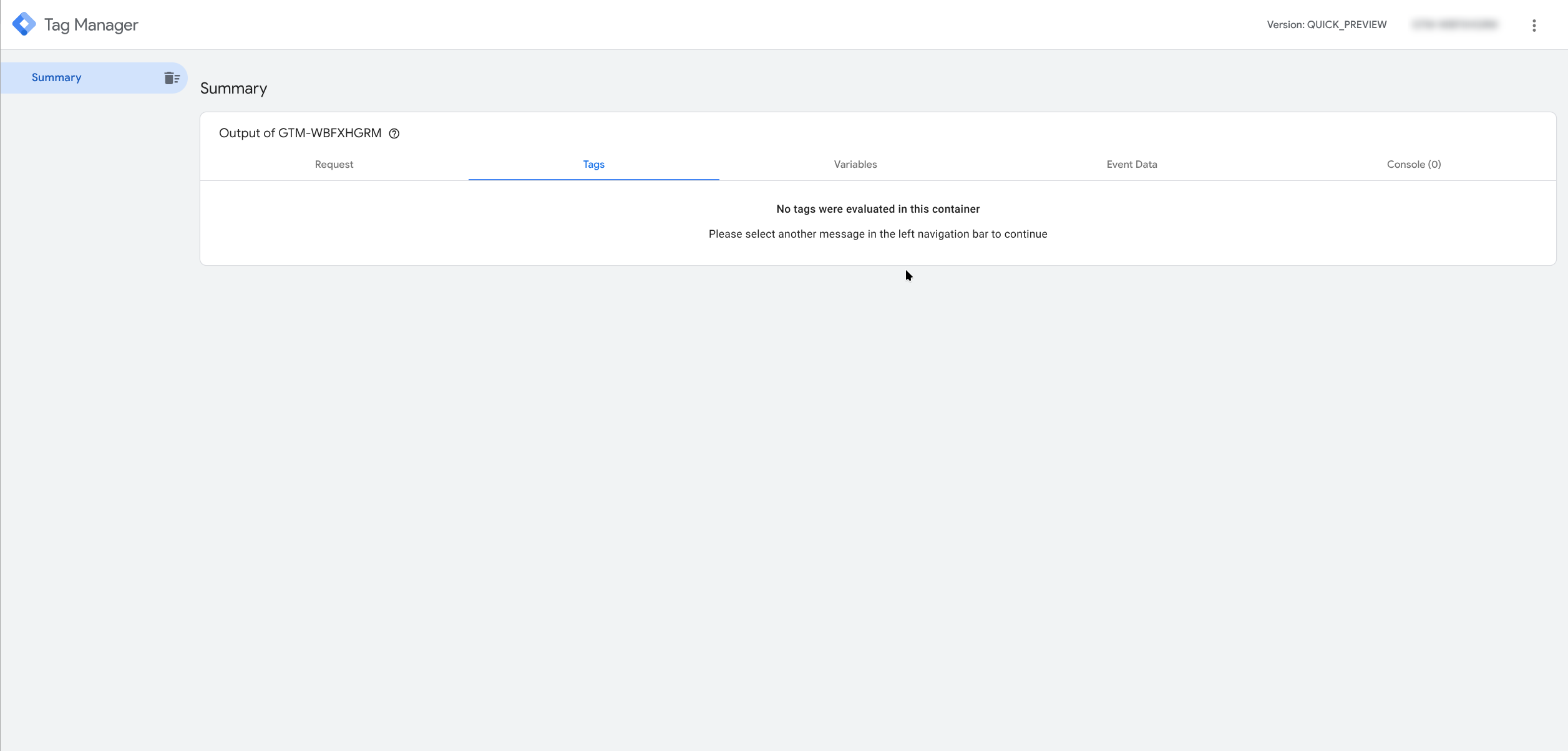Open the three-dot more options menu
The height and width of the screenshot is (751, 1568).
pos(1534,25)
